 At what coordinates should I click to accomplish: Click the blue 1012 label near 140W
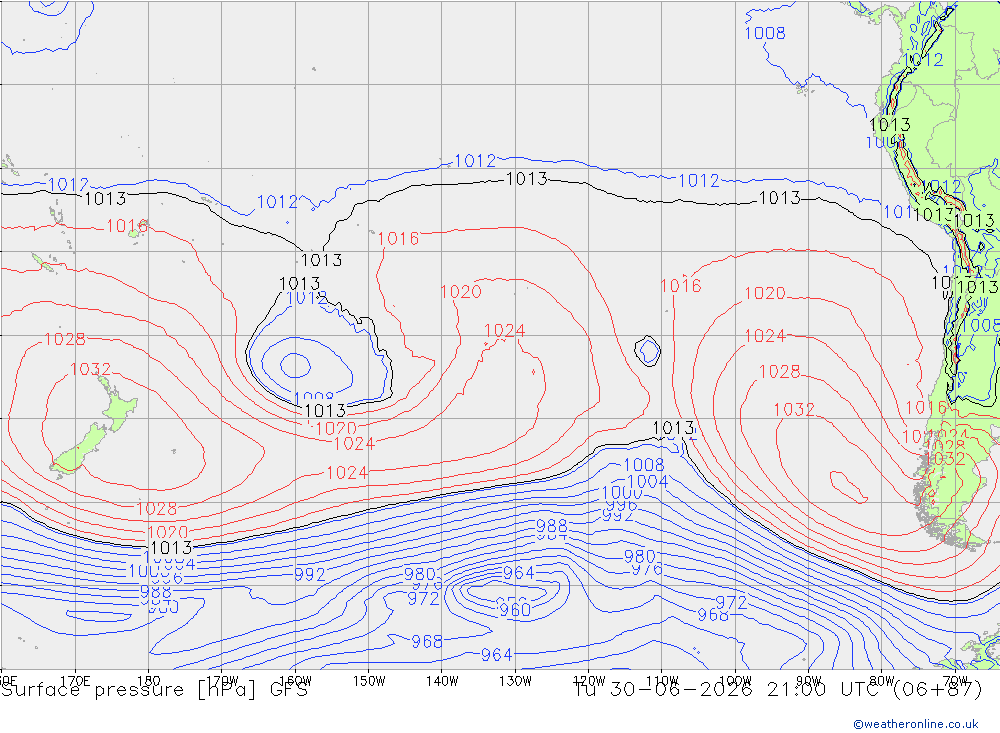click(475, 161)
